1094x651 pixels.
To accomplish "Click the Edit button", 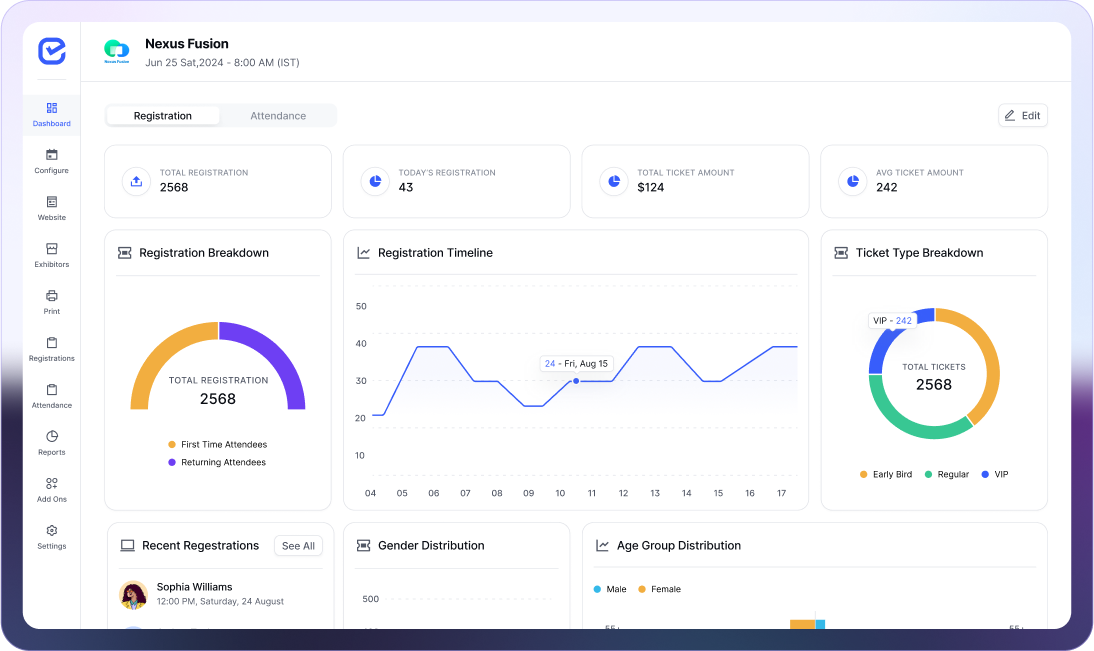I will [1022, 115].
